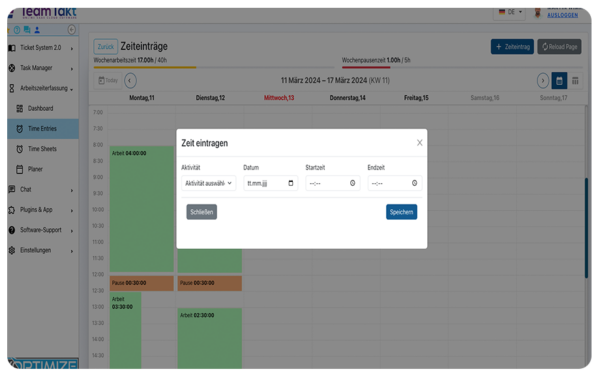Select Time Entries menu item
The height and width of the screenshot is (378, 600).
pos(43,129)
